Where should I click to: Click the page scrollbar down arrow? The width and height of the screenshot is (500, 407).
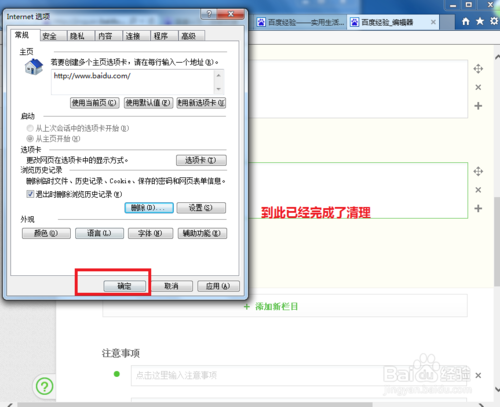tap(497, 389)
